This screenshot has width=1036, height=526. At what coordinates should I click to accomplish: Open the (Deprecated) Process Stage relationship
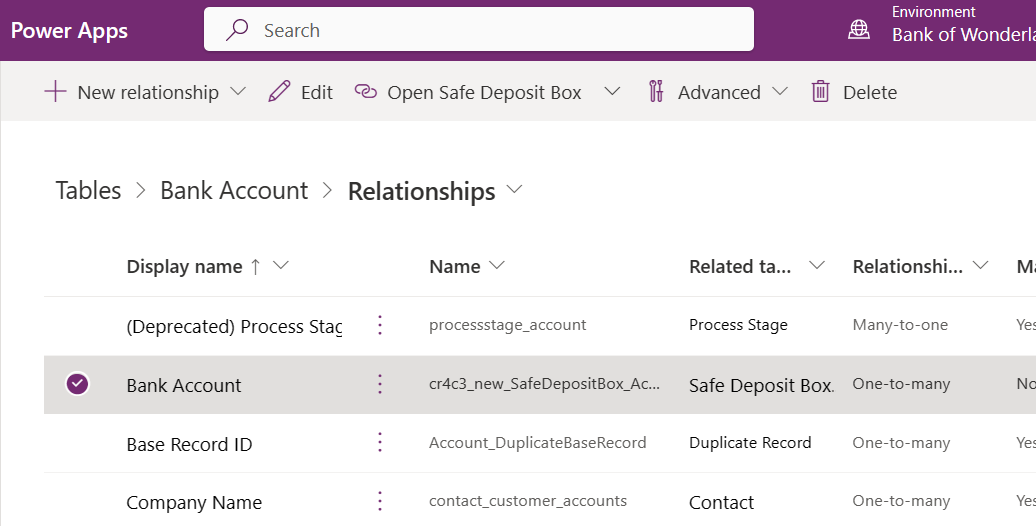(234, 326)
